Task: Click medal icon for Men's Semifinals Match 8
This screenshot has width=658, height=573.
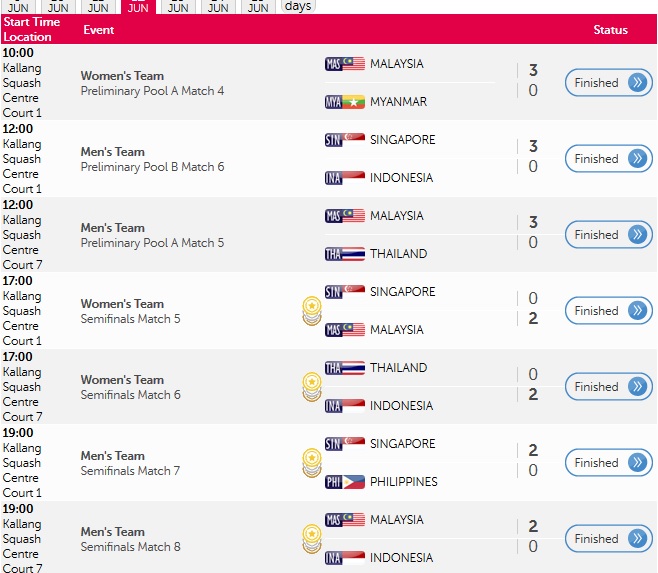Action: [312, 539]
